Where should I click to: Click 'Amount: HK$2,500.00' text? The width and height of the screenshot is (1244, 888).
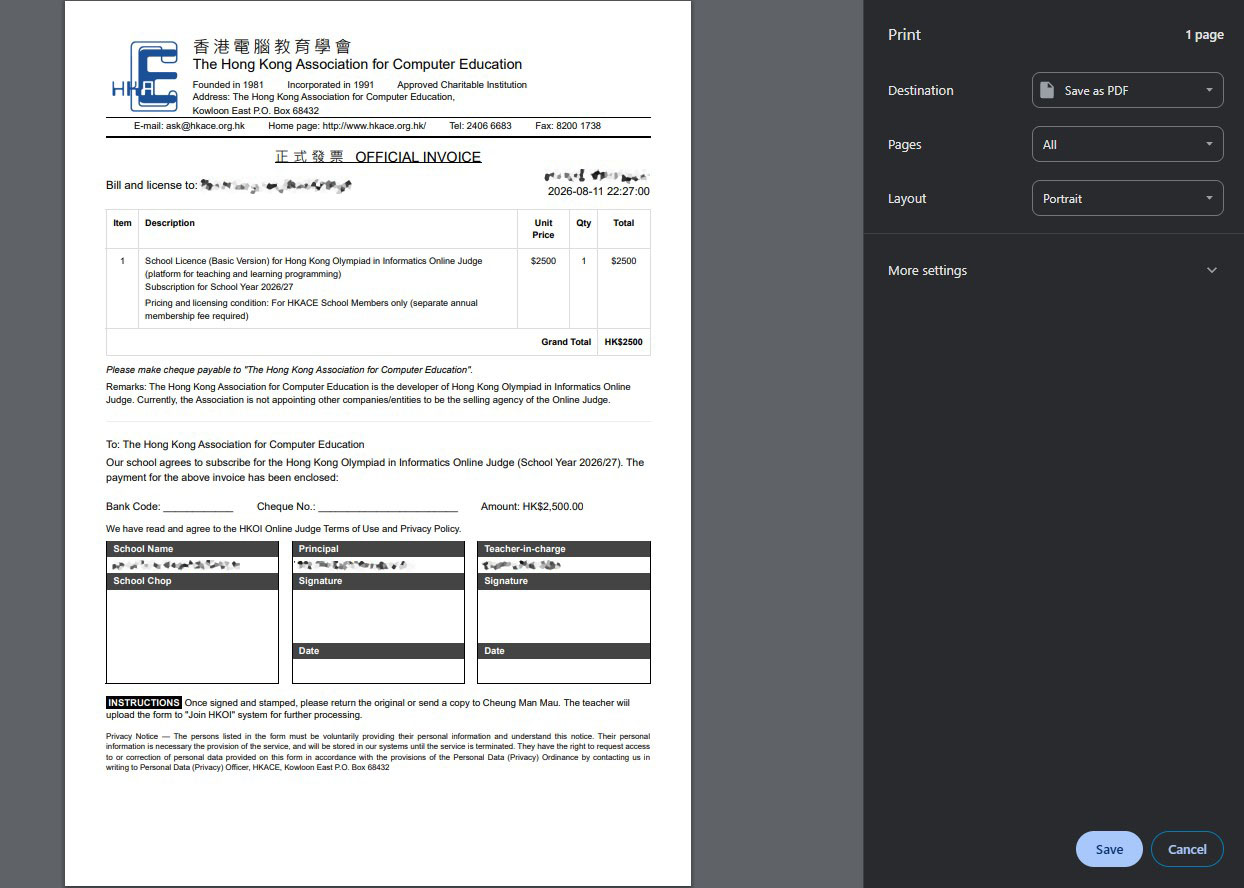click(x=532, y=507)
